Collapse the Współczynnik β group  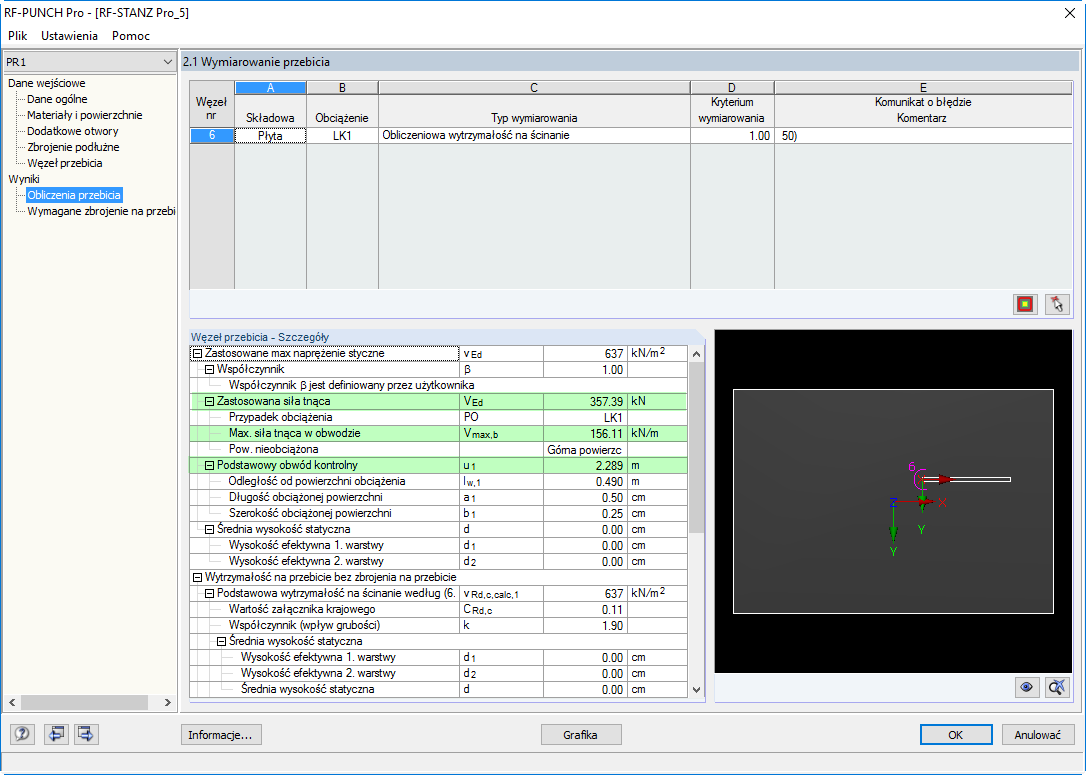[x=209, y=369]
